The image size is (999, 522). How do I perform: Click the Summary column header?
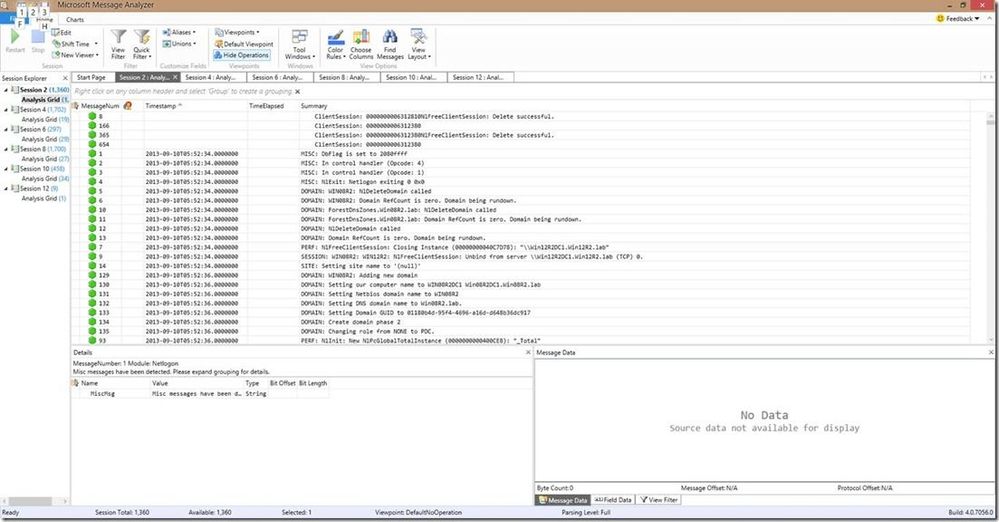tap(314, 106)
